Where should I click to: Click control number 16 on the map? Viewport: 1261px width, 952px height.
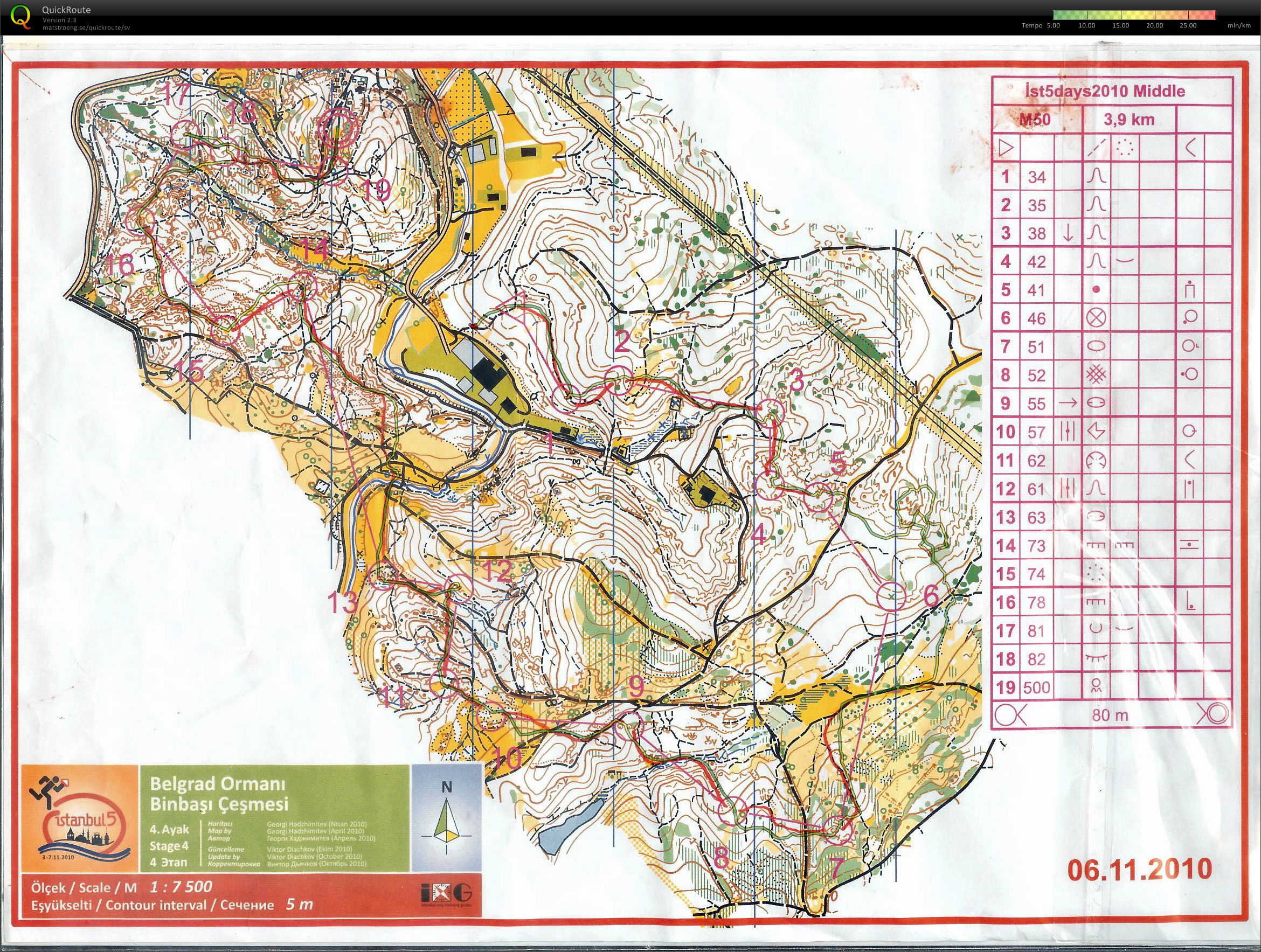119,266
